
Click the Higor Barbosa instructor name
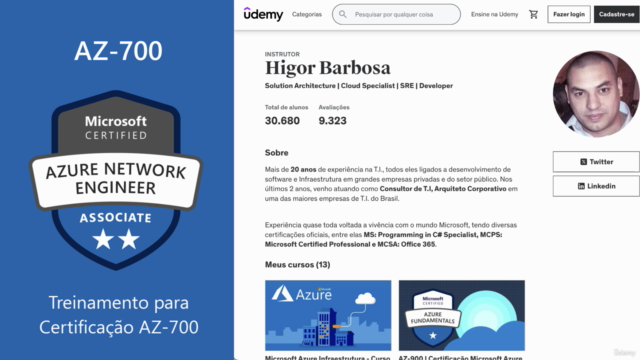(x=328, y=68)
